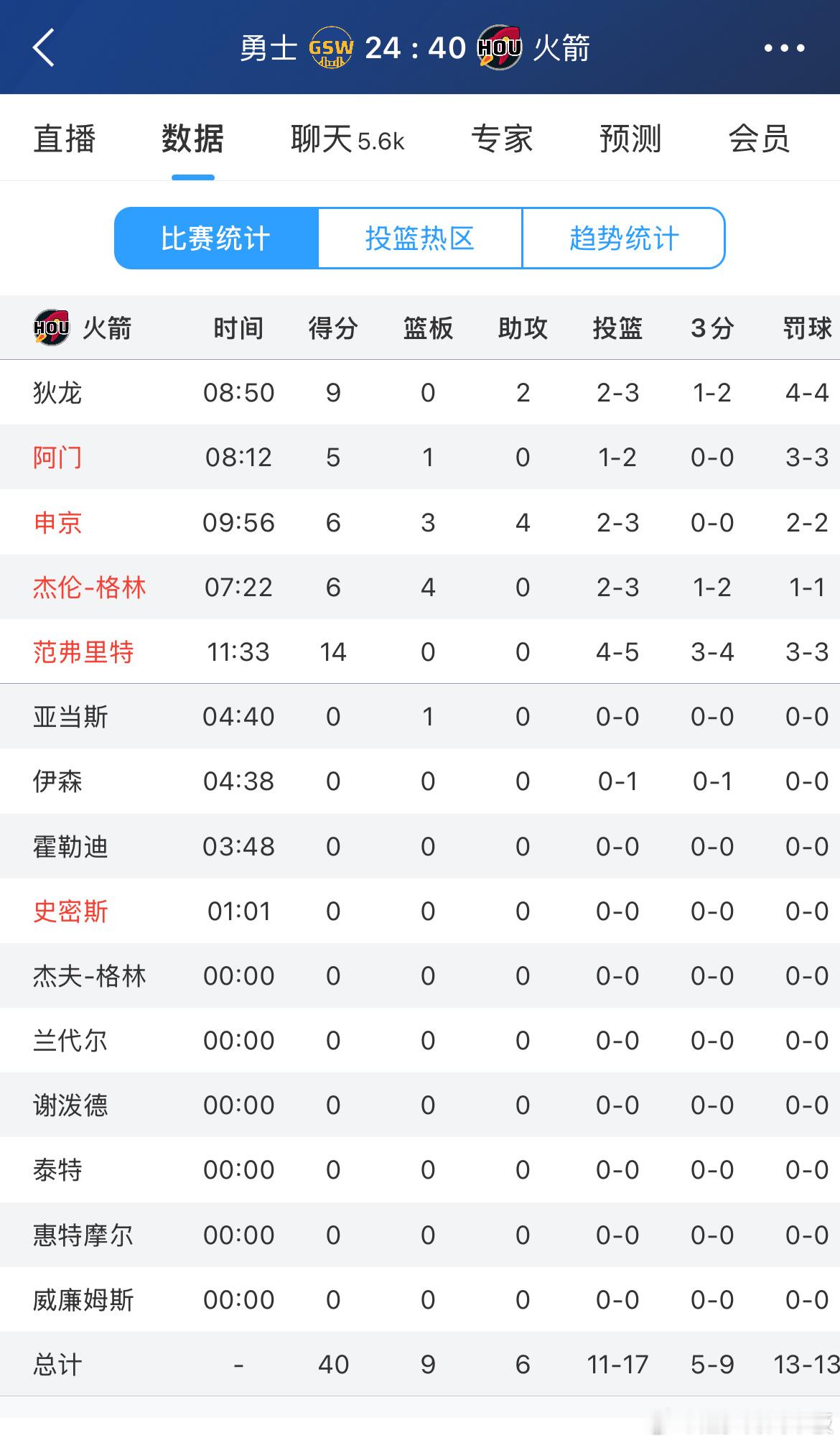Tap the HOU Rockets logo in header
Image resolution: width=840 pixels, height=1443 pixels.
tap(500, 47)
